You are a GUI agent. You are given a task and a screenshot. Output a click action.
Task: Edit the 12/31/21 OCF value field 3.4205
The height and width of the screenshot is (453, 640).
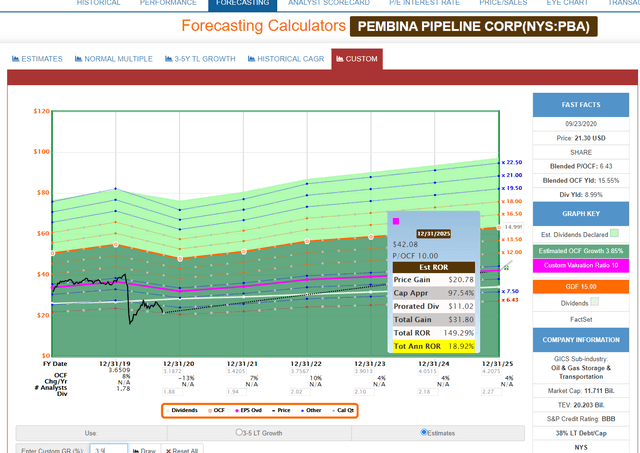[x=236, y=371]
